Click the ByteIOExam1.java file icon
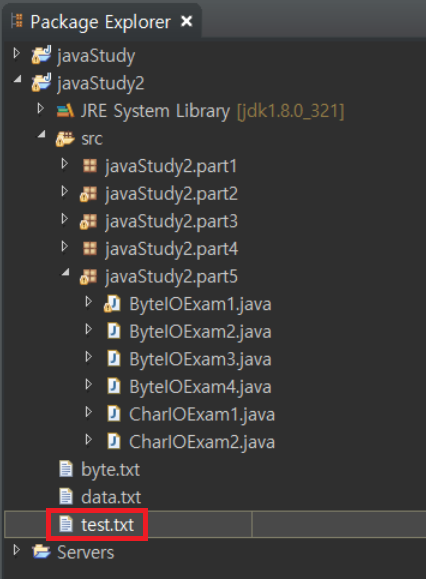Screen dimensions: 426x579 click(x=113, y=304)
